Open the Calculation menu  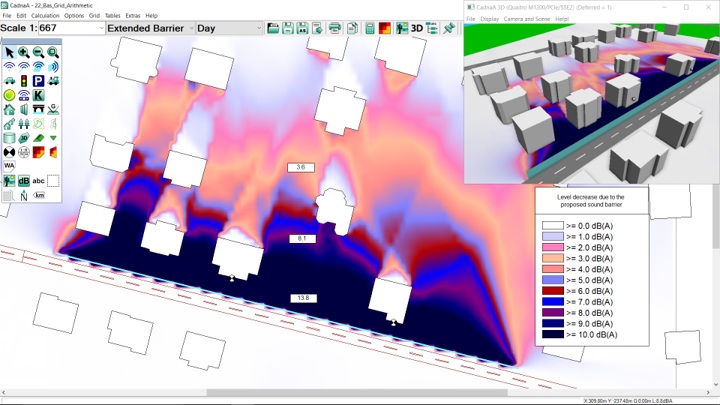(45, 16)
